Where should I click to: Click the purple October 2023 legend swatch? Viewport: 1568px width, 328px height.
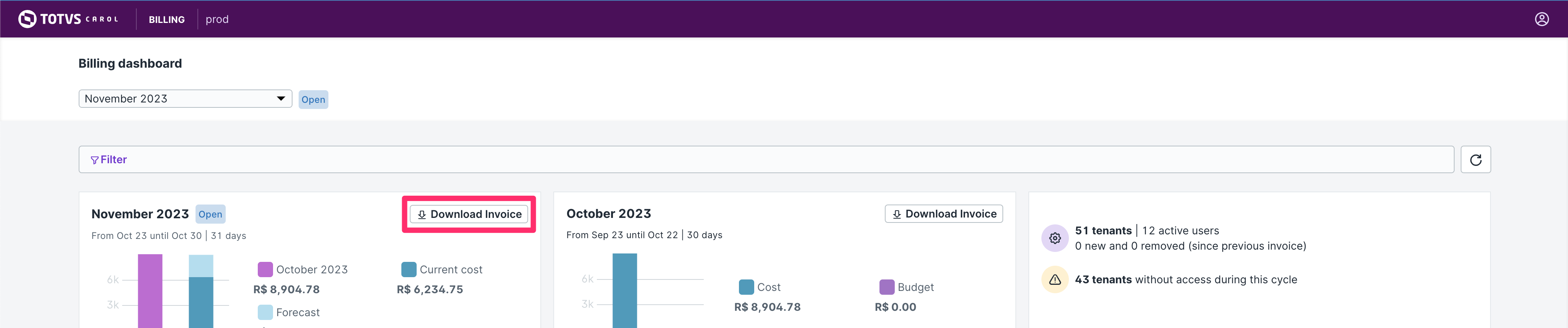tap(265, 270)
